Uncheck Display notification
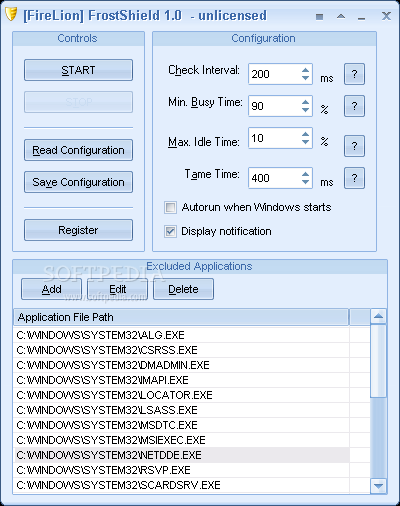This screenshot has width=400, height=506. 170,231
